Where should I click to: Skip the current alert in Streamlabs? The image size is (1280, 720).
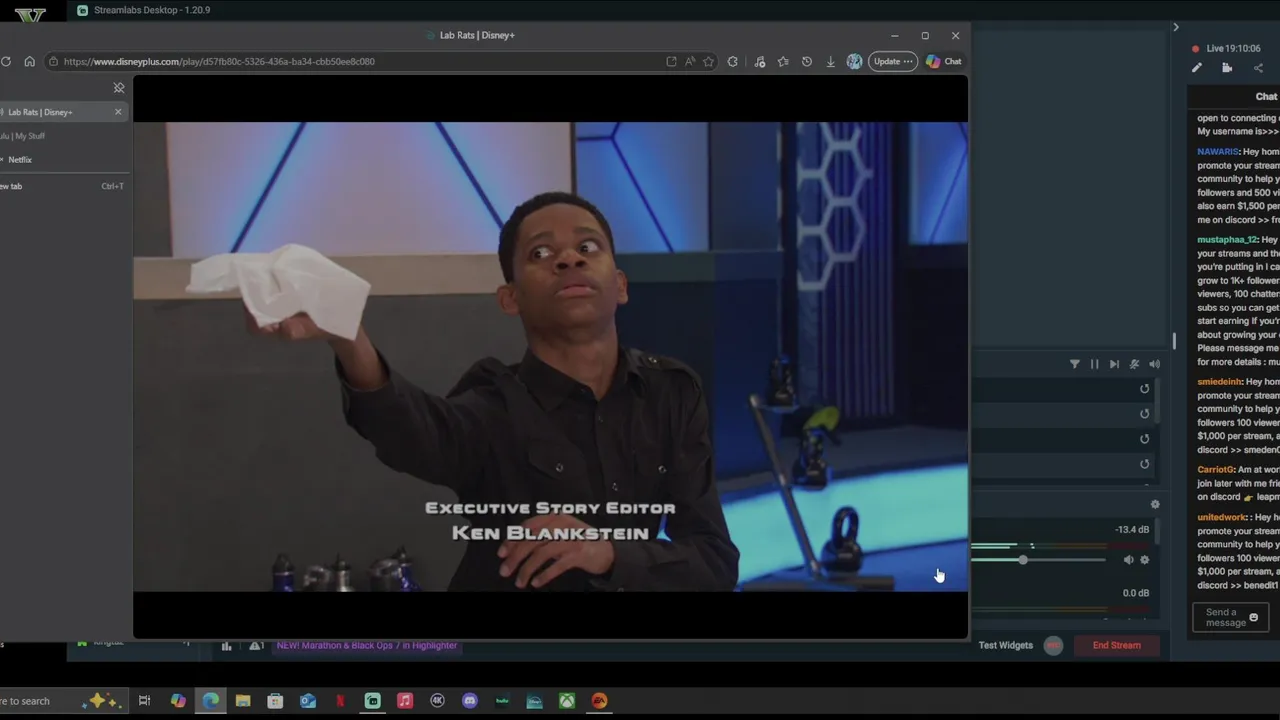(x=1114, y=364)
